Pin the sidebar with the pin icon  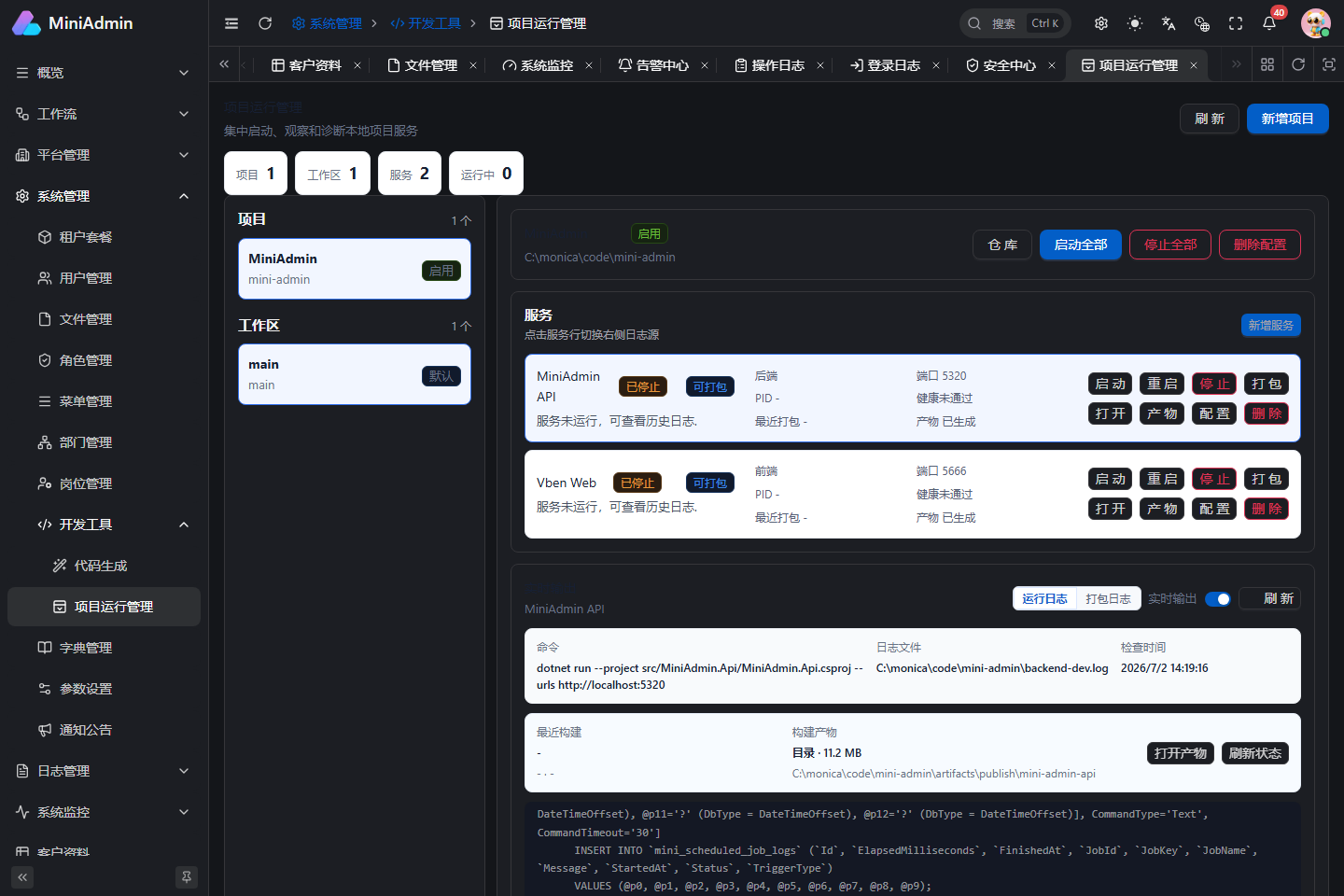click(x=187, y=877)
